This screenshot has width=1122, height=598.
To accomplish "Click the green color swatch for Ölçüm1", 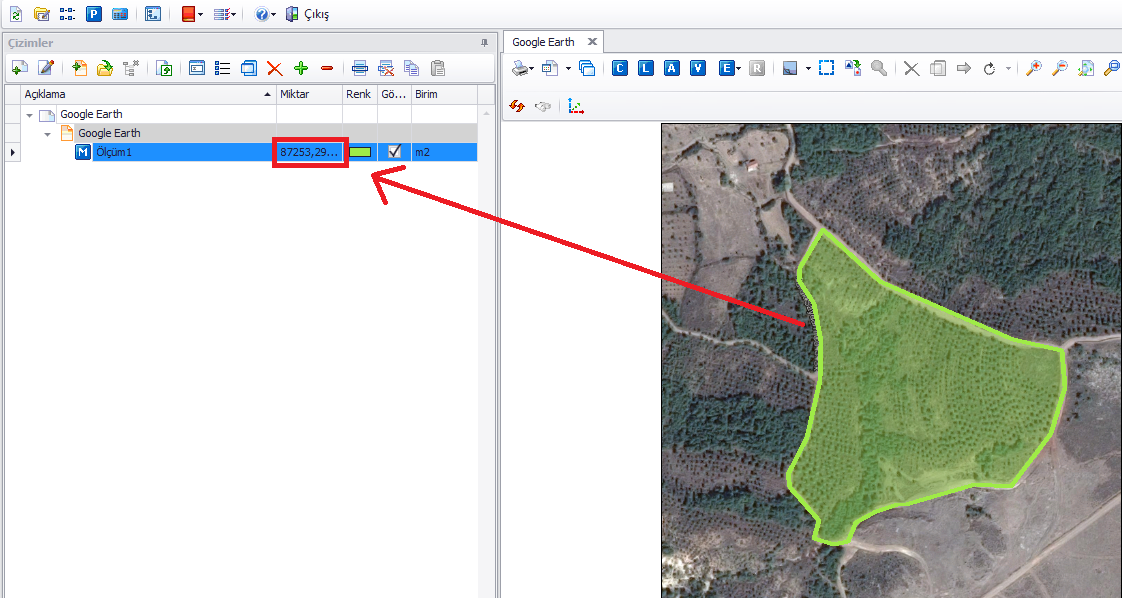I will pos(360,152).
